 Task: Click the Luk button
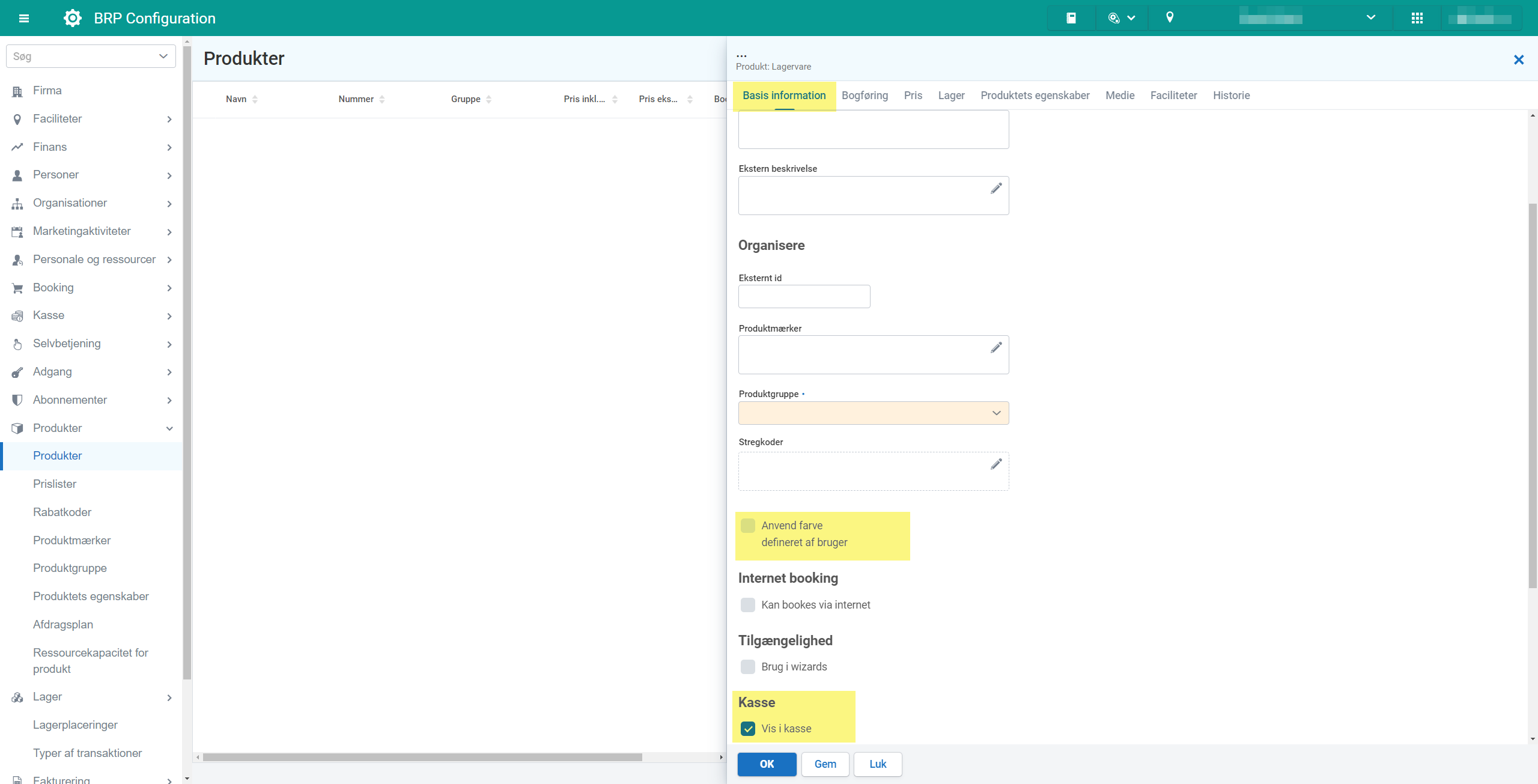coord(878,764)
